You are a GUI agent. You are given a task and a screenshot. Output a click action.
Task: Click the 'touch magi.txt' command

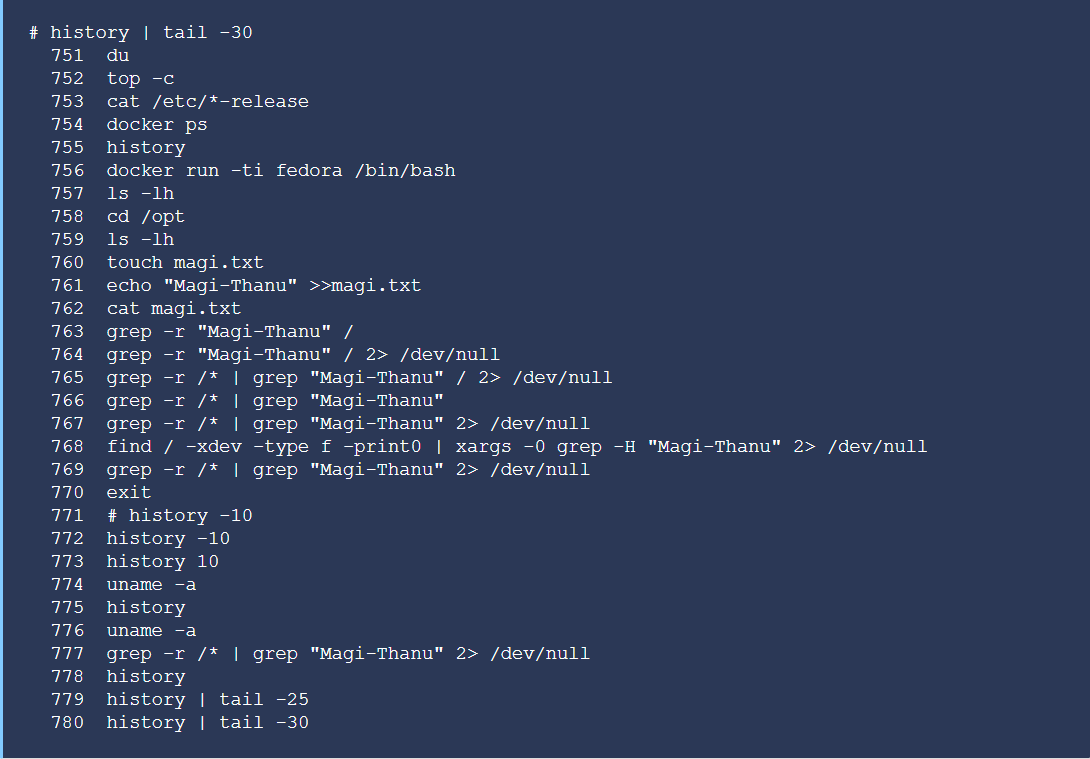tap(185, 263)
